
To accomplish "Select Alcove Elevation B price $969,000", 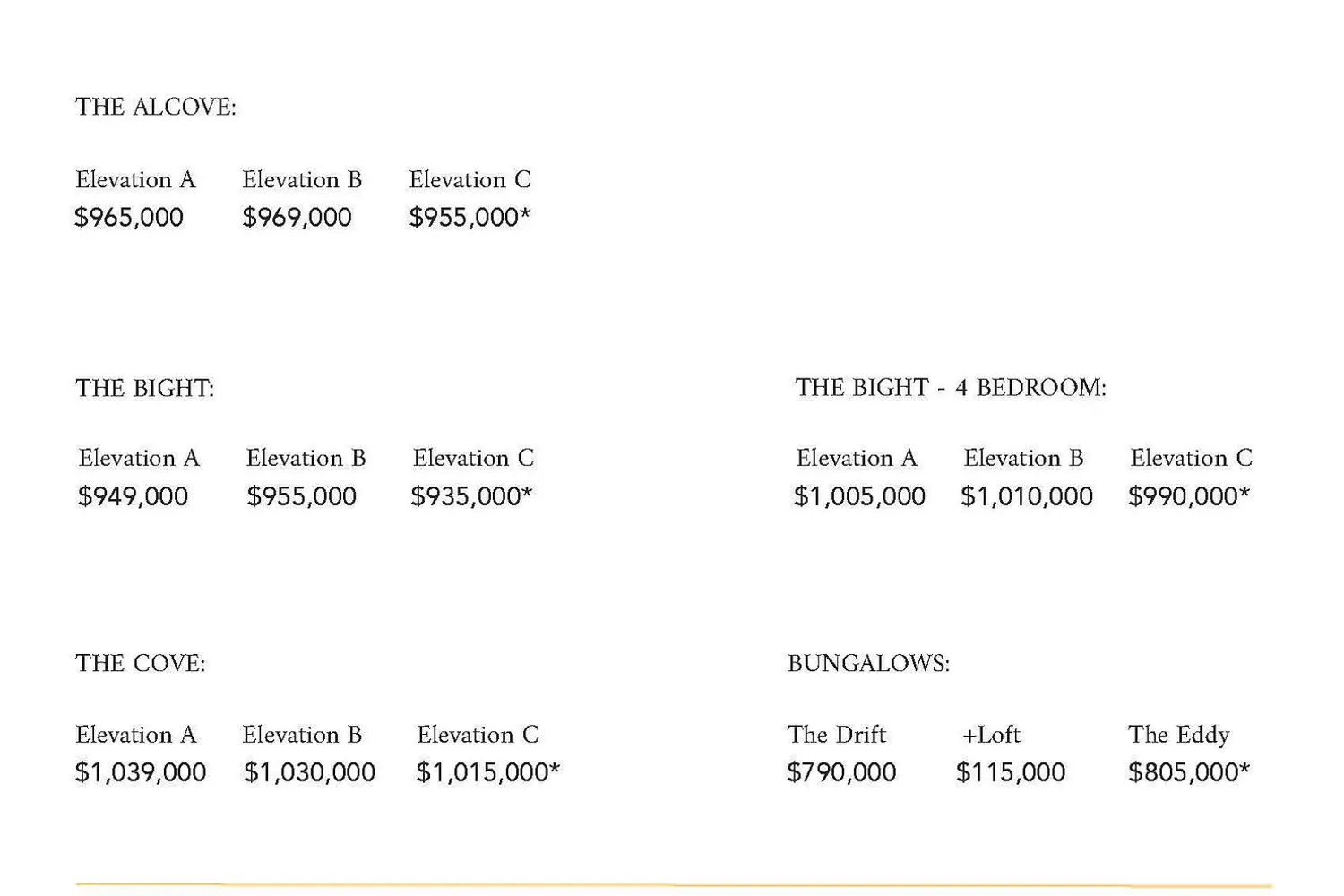I will click(297, 218).
